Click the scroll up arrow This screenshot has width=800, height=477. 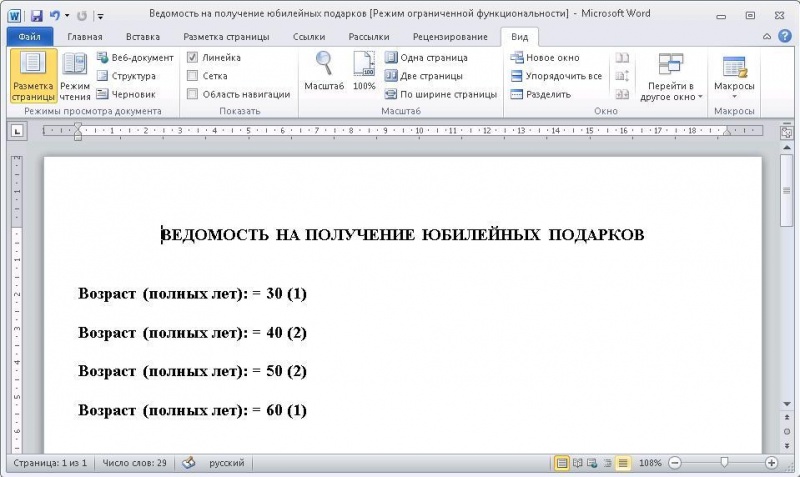pos(786,148)
